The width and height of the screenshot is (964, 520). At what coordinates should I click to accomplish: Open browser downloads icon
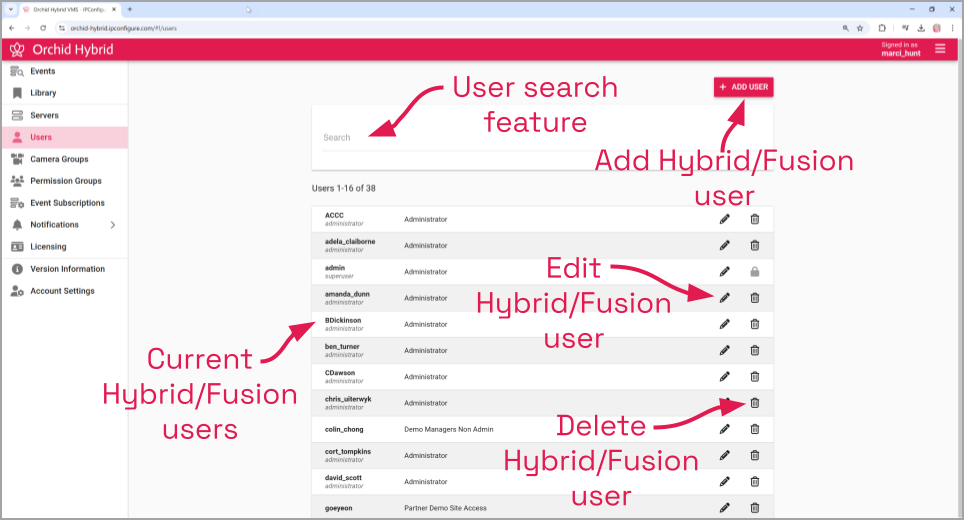pos(921,28)
